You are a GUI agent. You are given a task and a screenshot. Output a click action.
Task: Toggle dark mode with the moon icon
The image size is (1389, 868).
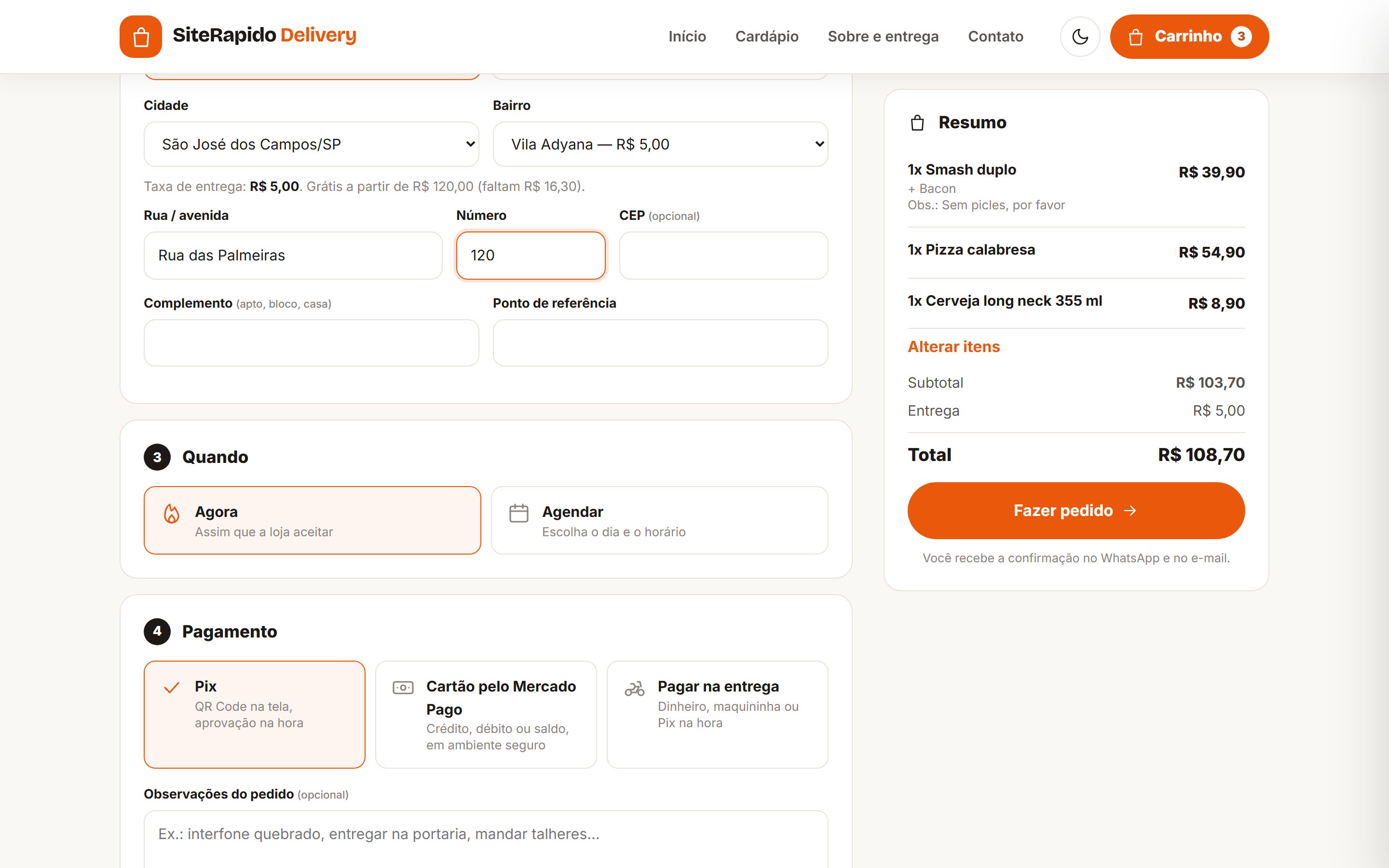click(1080, 36)
